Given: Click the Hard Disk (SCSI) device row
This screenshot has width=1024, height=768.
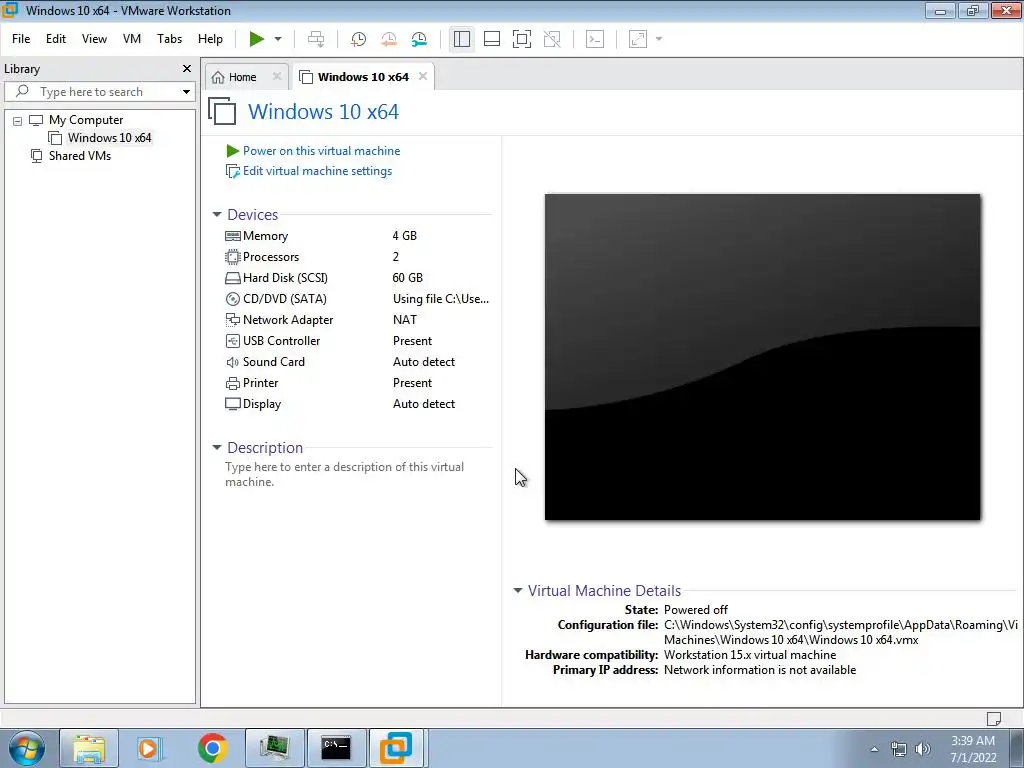Looking at the screenshot, I should tap(357, 278).
